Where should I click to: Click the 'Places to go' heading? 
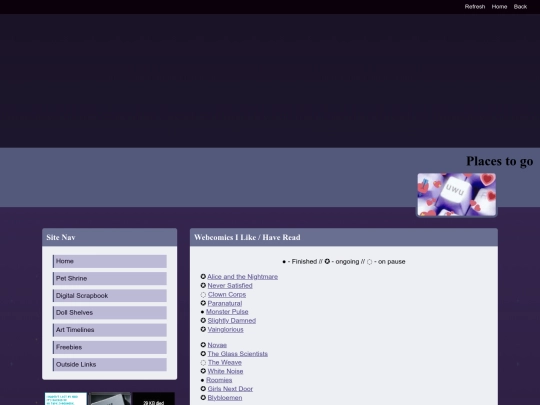tap(500, 161)
